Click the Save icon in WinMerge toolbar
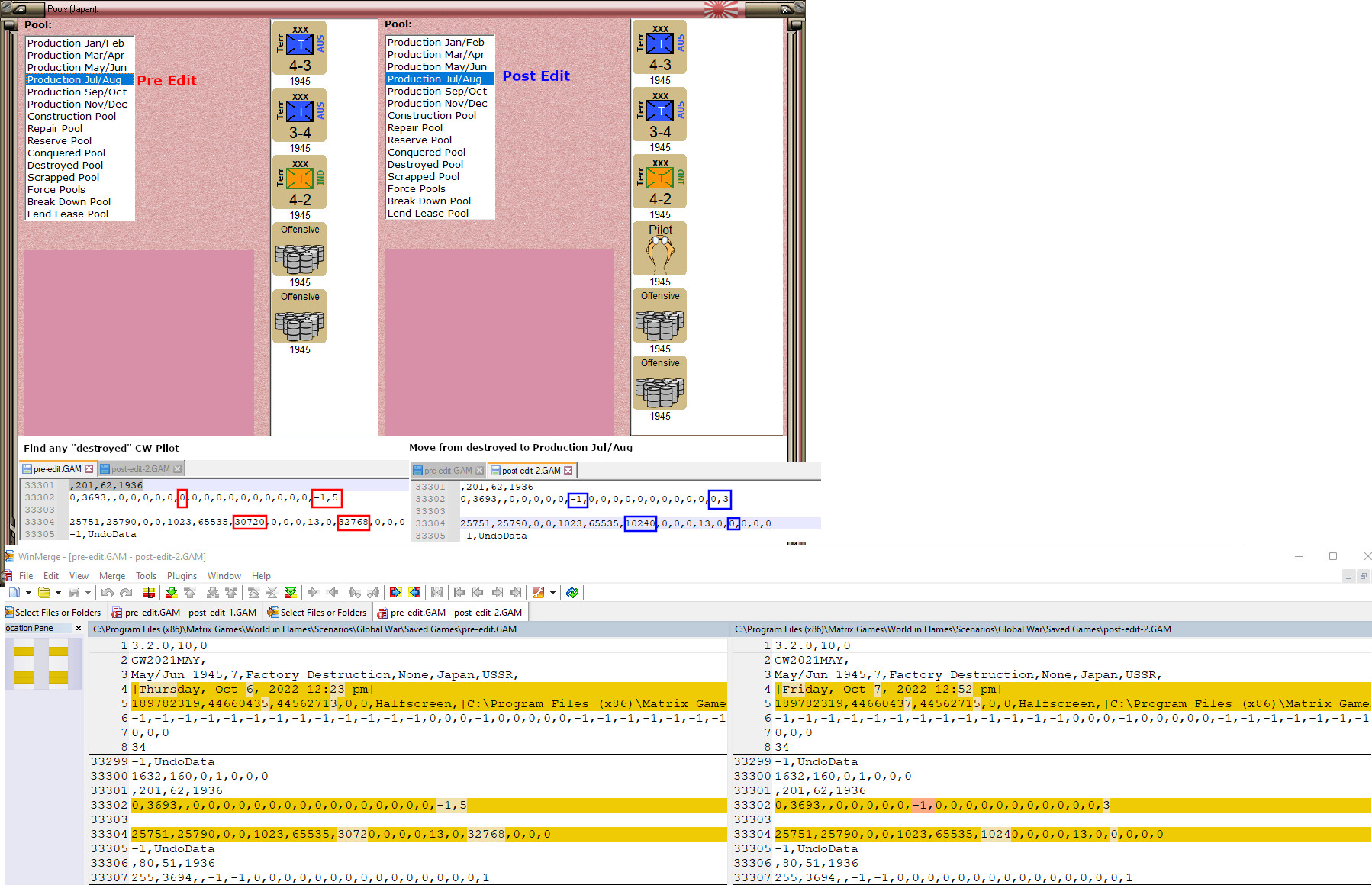The image size is (1372, 885). click(74, 592)
